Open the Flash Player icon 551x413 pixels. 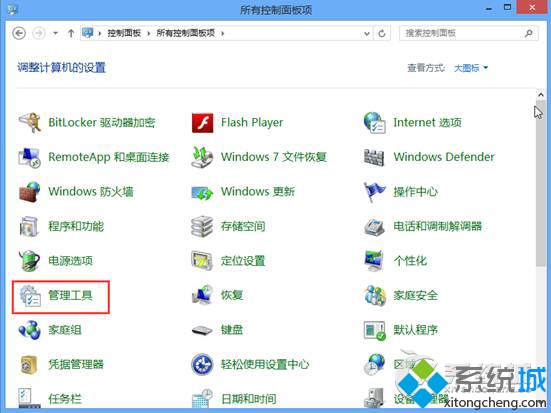202,123
